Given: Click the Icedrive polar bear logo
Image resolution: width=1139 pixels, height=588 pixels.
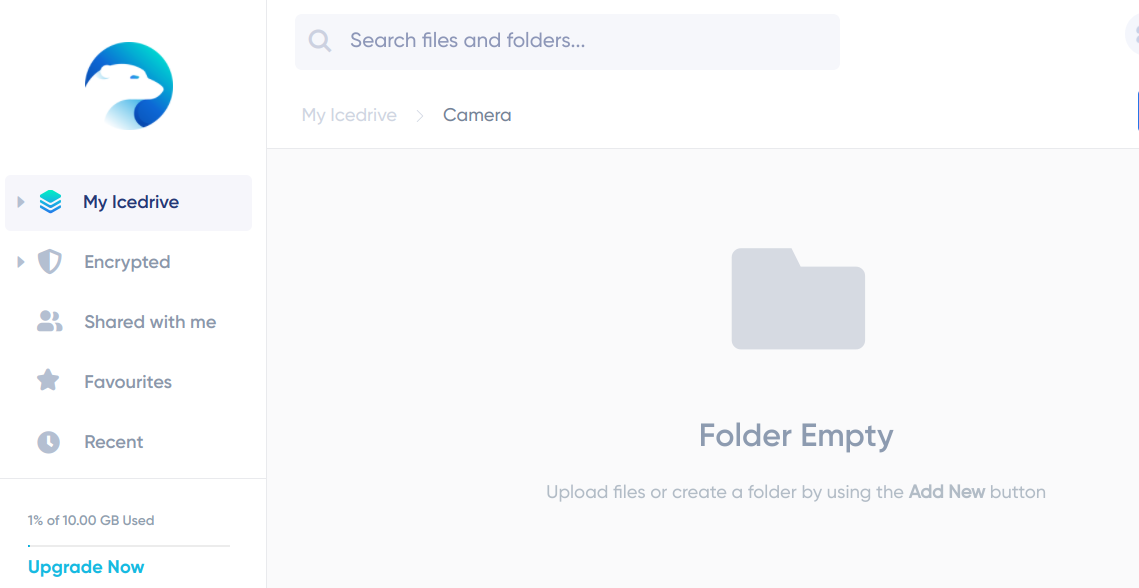Looking at the screenshot, I should pos(129,86).
